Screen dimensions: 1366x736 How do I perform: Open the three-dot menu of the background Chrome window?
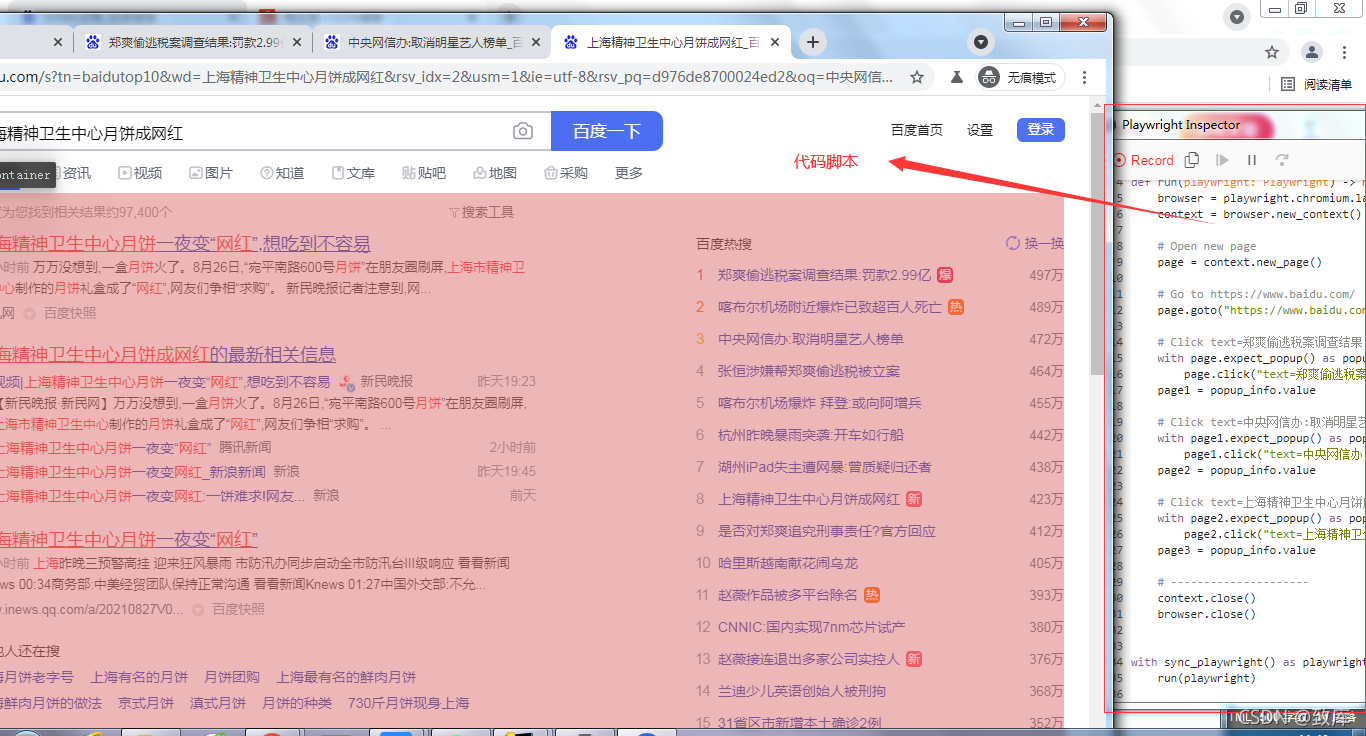(1346, 52)
